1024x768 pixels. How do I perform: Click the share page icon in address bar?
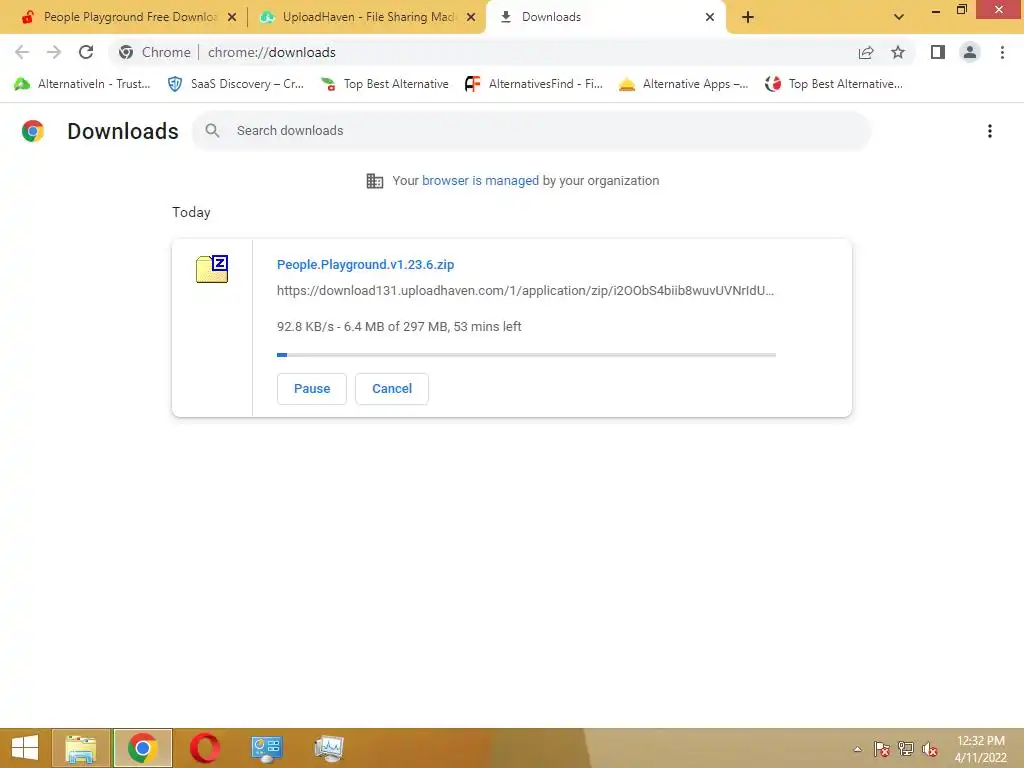click(x=866, y=52)
